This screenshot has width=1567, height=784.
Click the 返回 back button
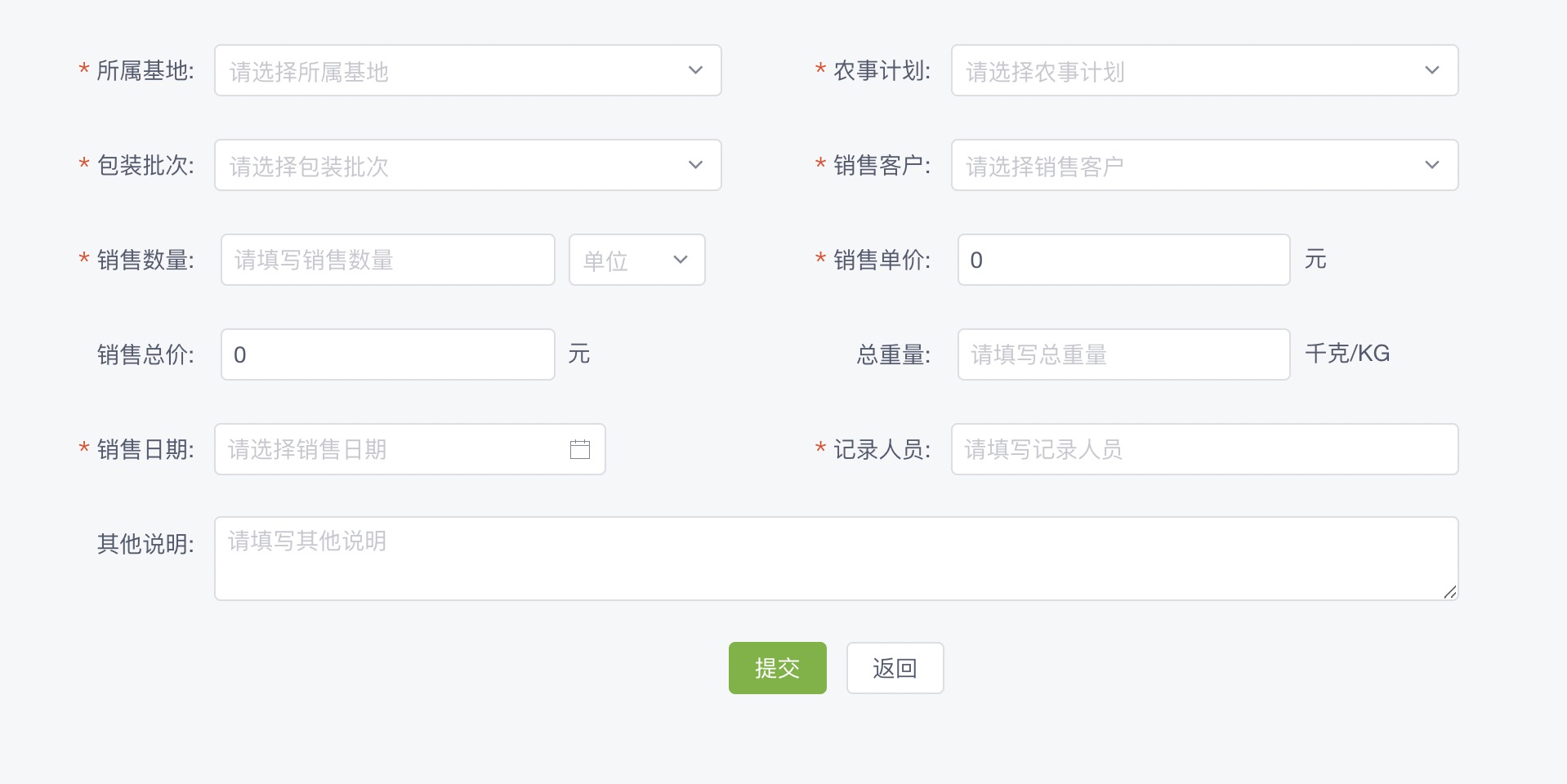(x=895, y=668)
